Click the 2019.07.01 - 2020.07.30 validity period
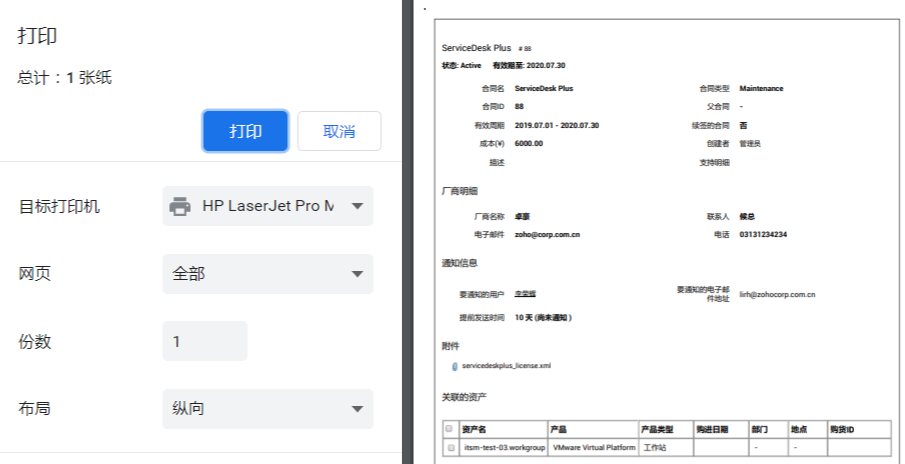Viewport: 905px width, 464px height. (x=556, y=125)
